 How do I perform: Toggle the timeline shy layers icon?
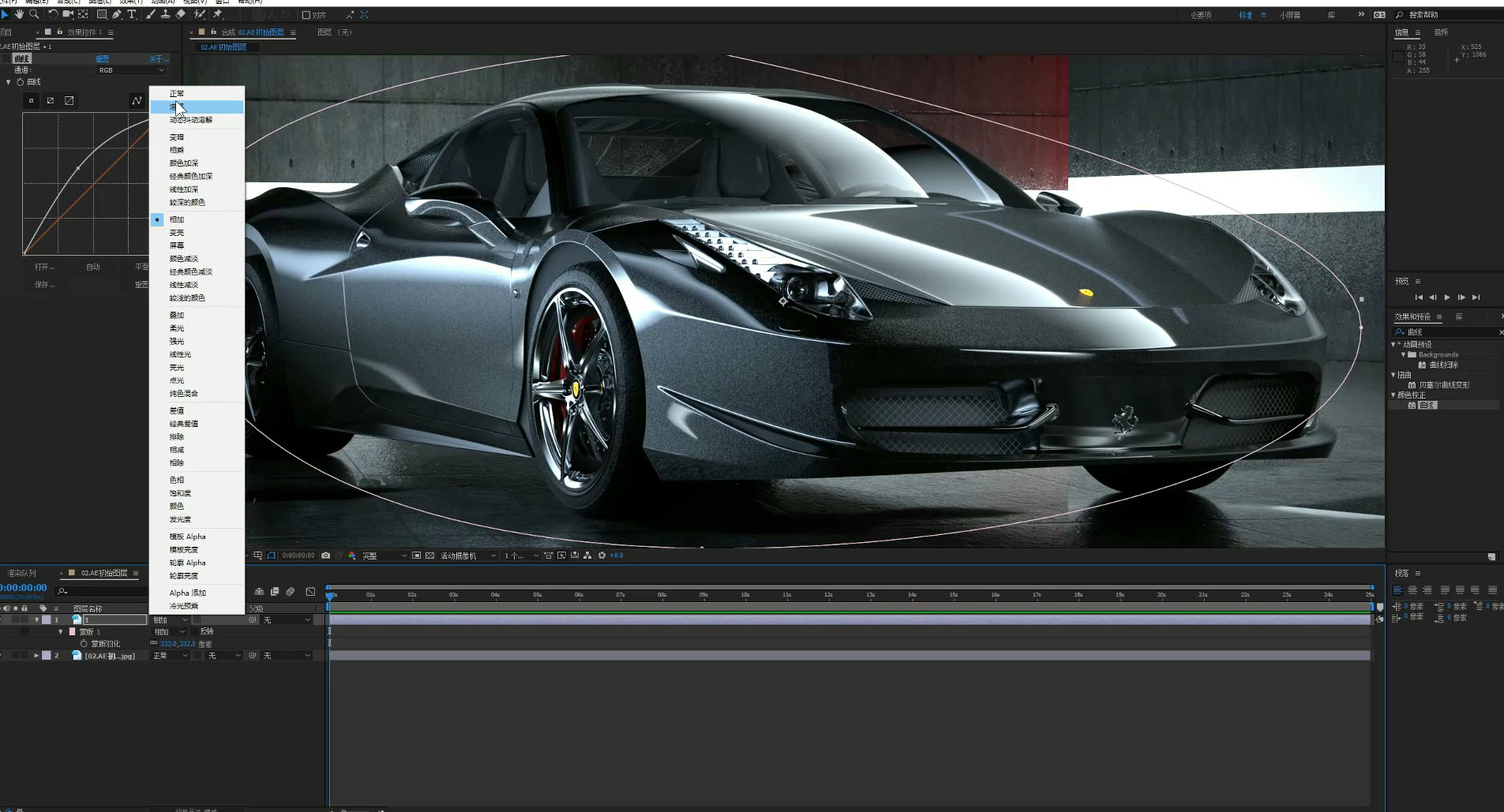(259, 591)
